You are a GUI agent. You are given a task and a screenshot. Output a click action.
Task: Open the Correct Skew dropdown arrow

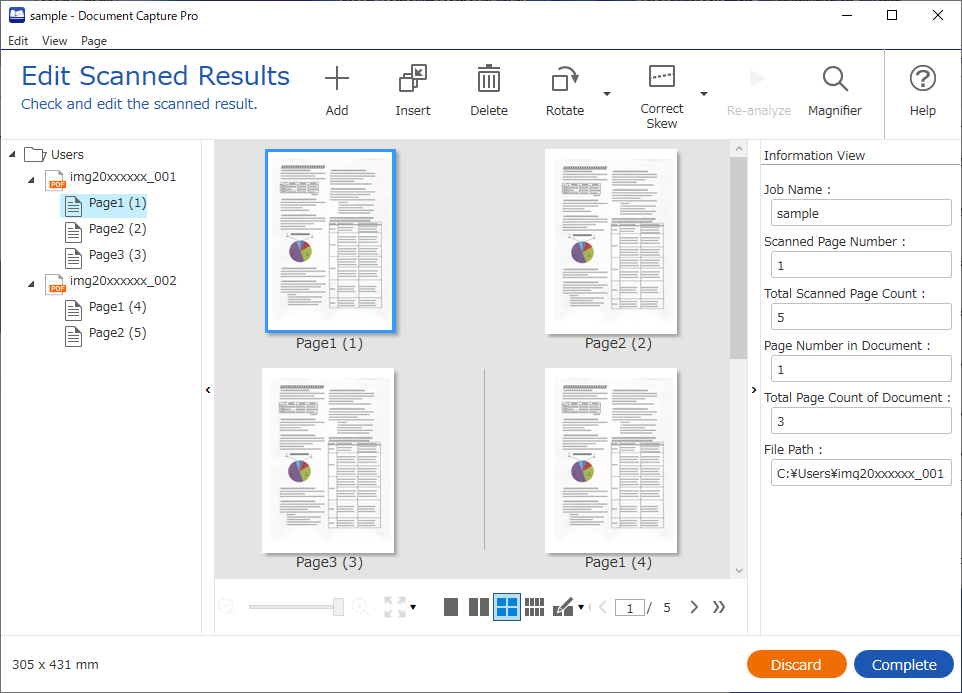coord(704,94)
